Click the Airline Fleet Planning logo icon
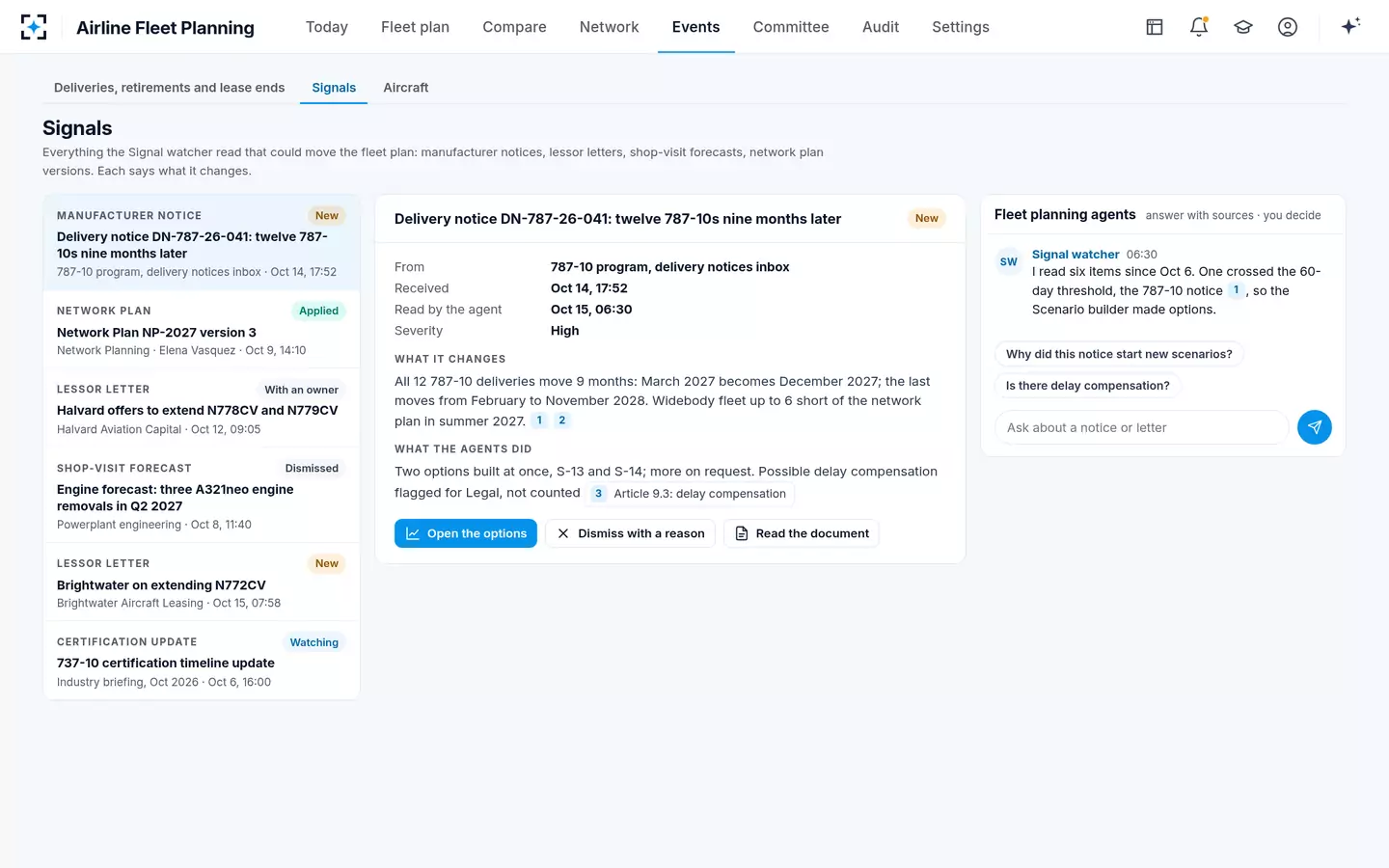The height and width of the screenshot is (868, 1389). click(x=34, y=27)
